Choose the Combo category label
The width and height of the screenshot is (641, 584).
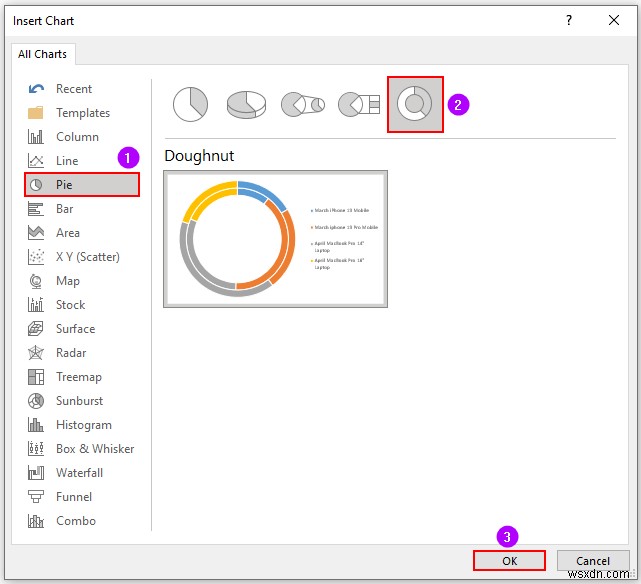[x=76, y=521]
